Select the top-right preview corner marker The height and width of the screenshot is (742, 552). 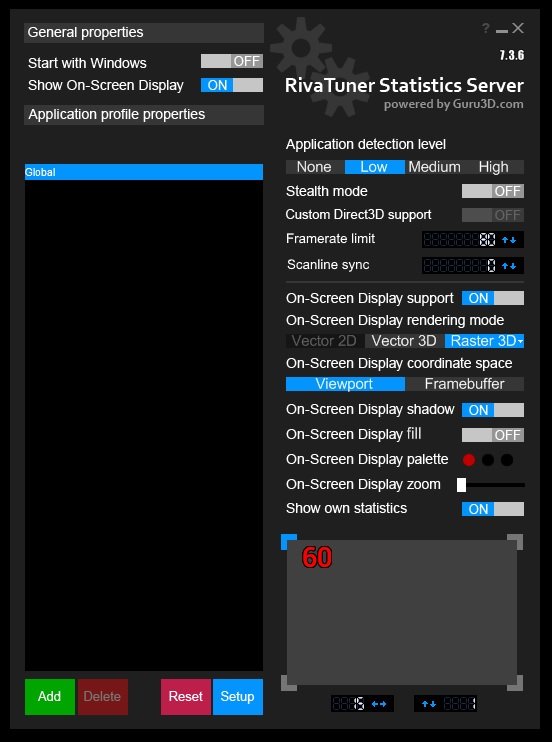[x=516, y=542]
